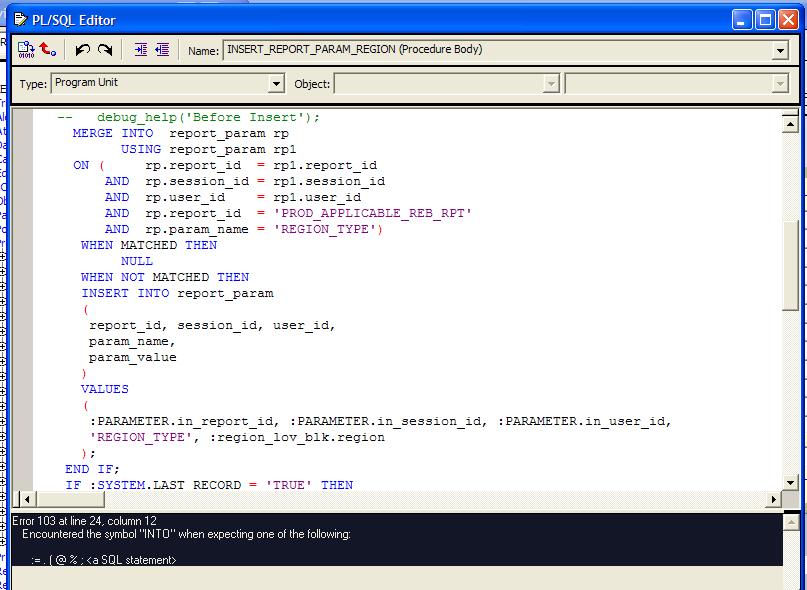
Task: Click the "Error 103 at line 24, column 12" message
Action: click(x=84, y=520)
